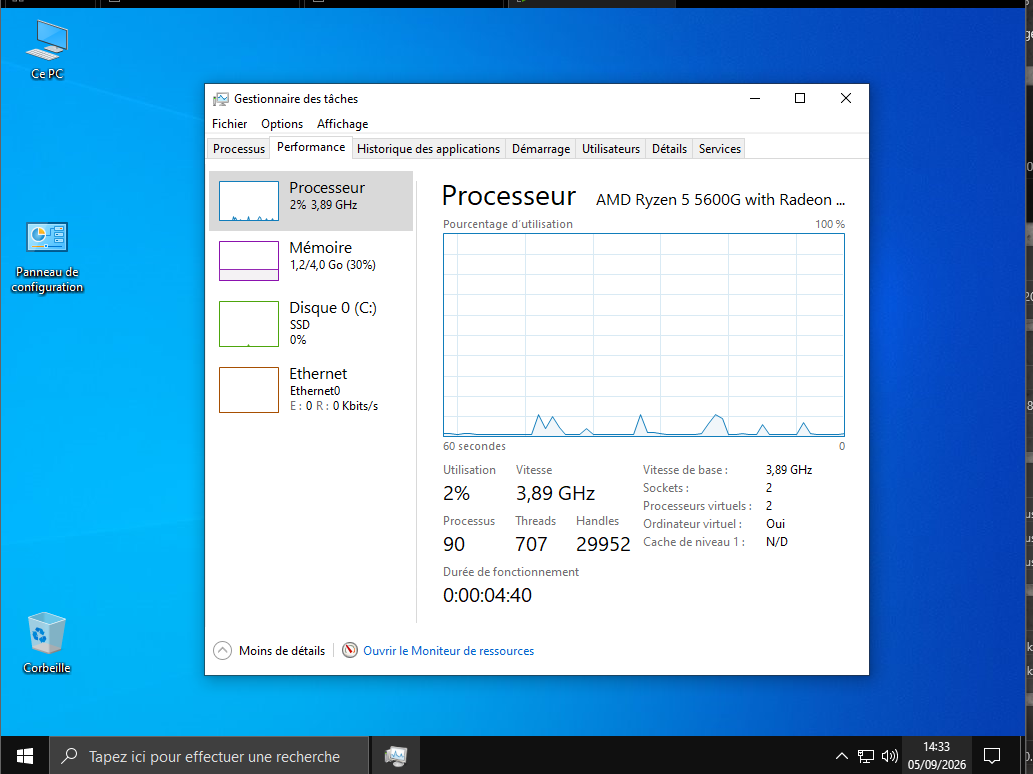Select the Panneau de configuration desktop icon
Image resolution: width=1033 pixels, height=774 pixels.
click(47, 258)
